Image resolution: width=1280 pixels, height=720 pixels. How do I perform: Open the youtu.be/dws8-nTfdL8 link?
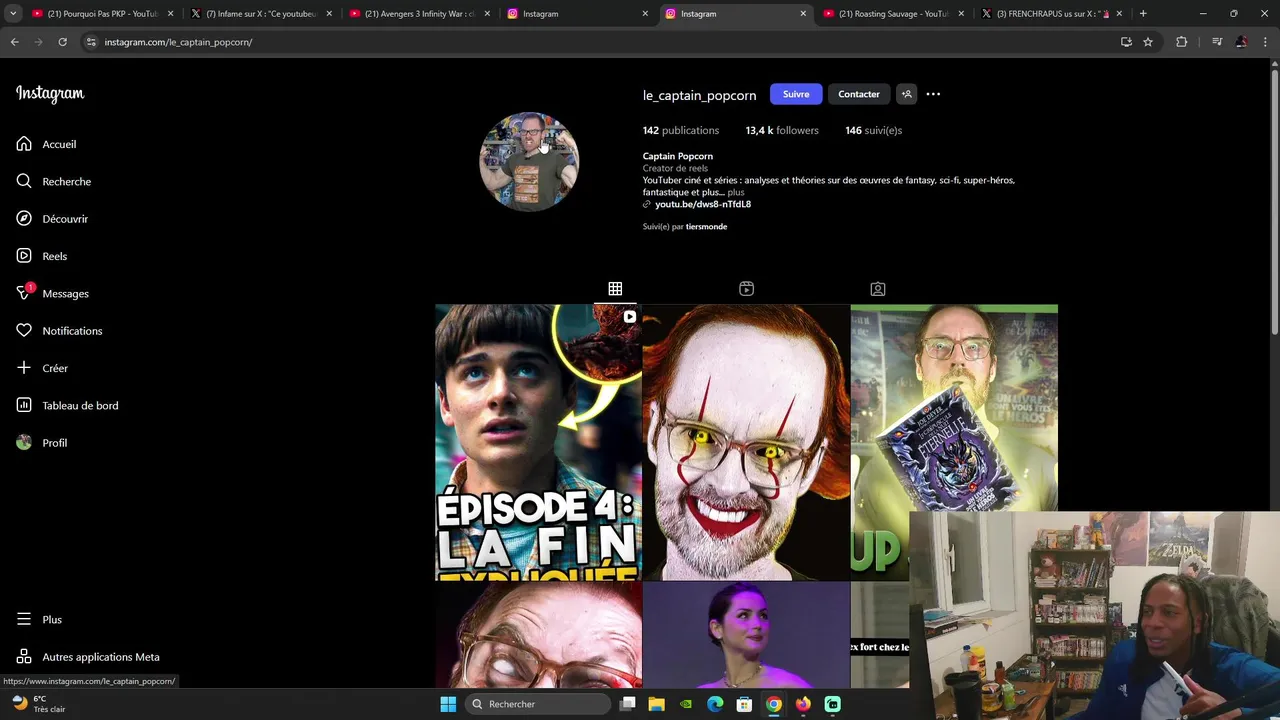coord(703,204)
